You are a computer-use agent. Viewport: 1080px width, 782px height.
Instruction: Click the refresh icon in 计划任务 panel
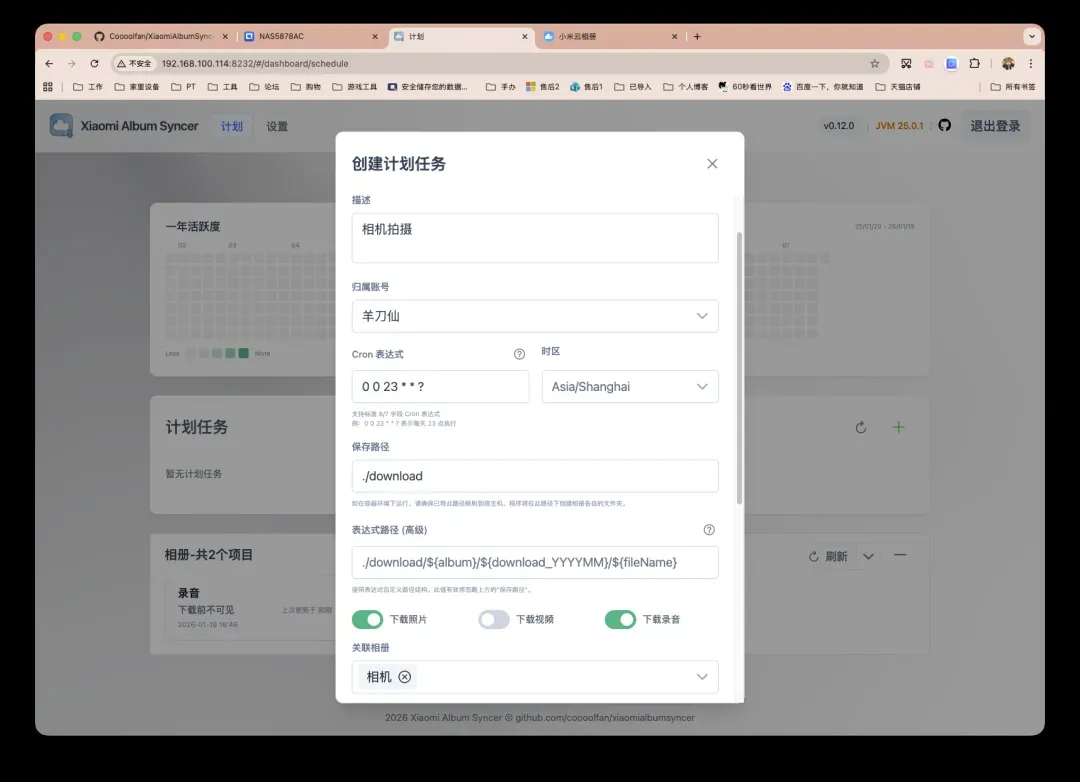coord(861,428)
